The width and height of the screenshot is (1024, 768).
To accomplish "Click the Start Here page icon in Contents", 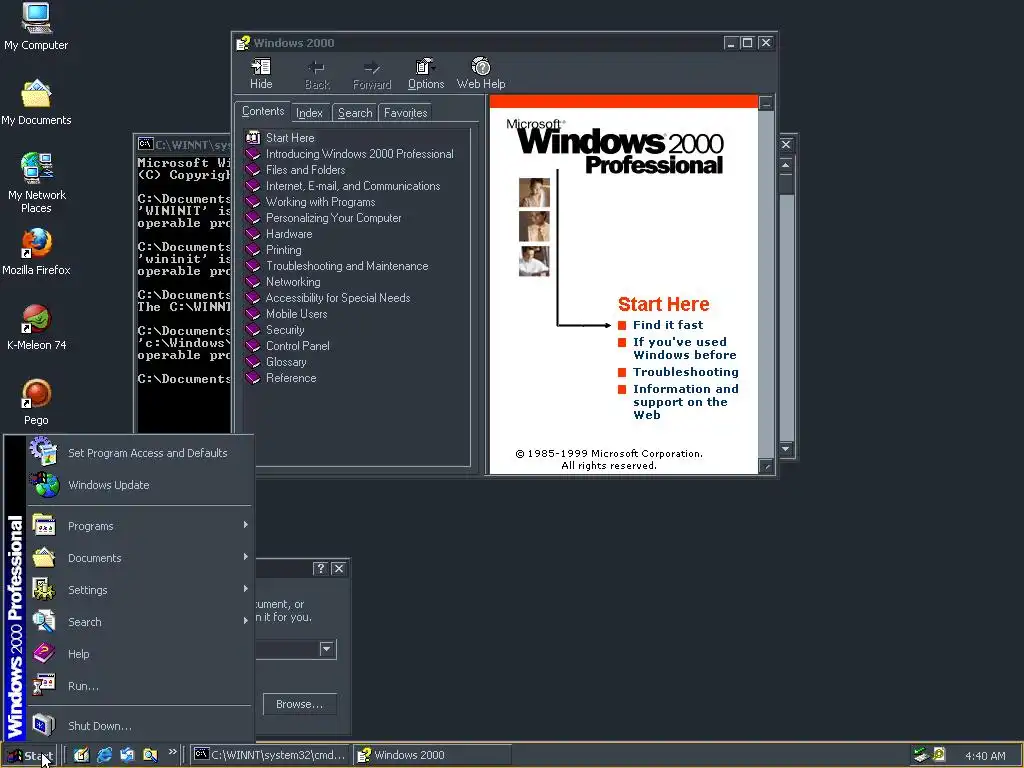I will (253, 137).
